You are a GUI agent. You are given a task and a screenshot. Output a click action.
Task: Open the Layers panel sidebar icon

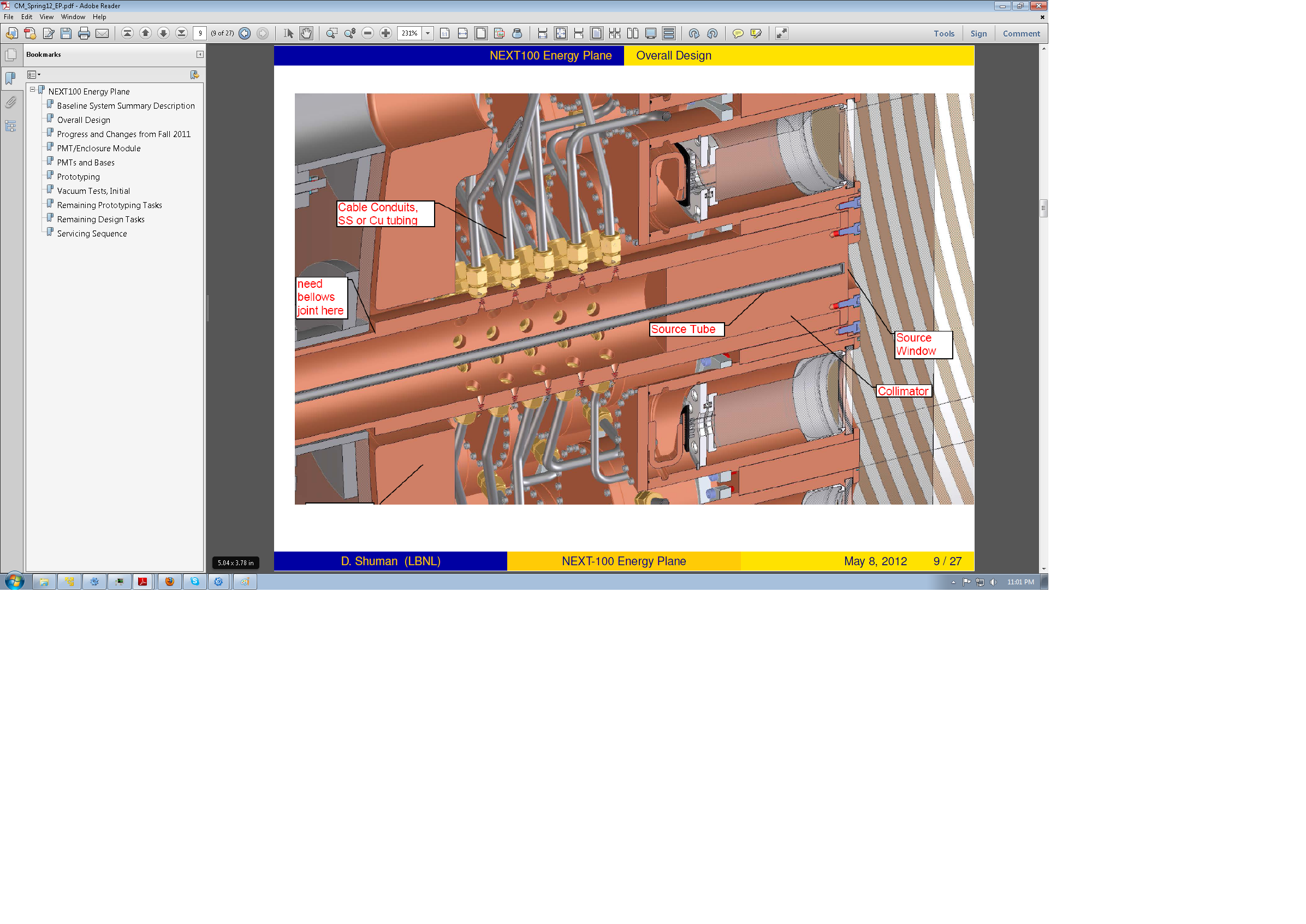pyautogui.click(x=11, y=126)
